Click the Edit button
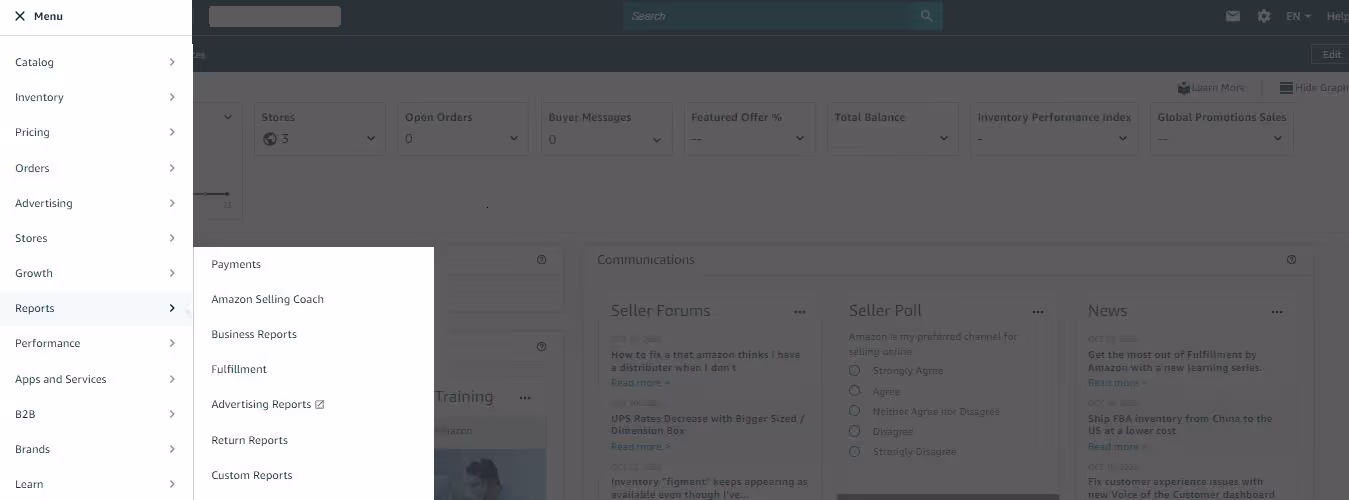Screen dimensions: 1349x500 pos(1331,54)
